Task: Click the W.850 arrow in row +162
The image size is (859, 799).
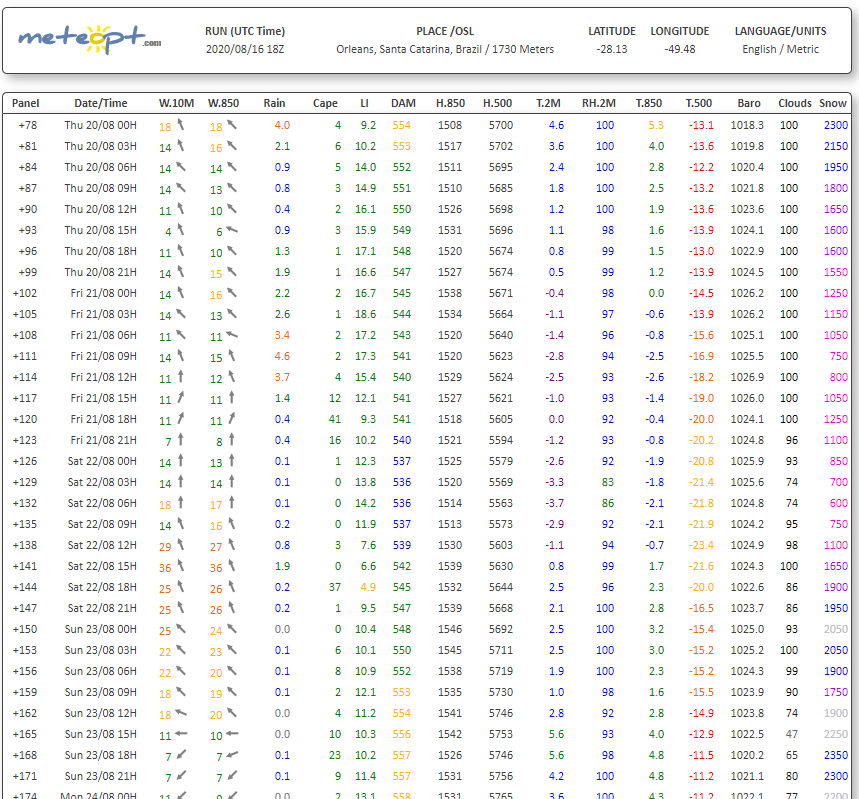Action: pyautogui.click(x=232, y=712)
